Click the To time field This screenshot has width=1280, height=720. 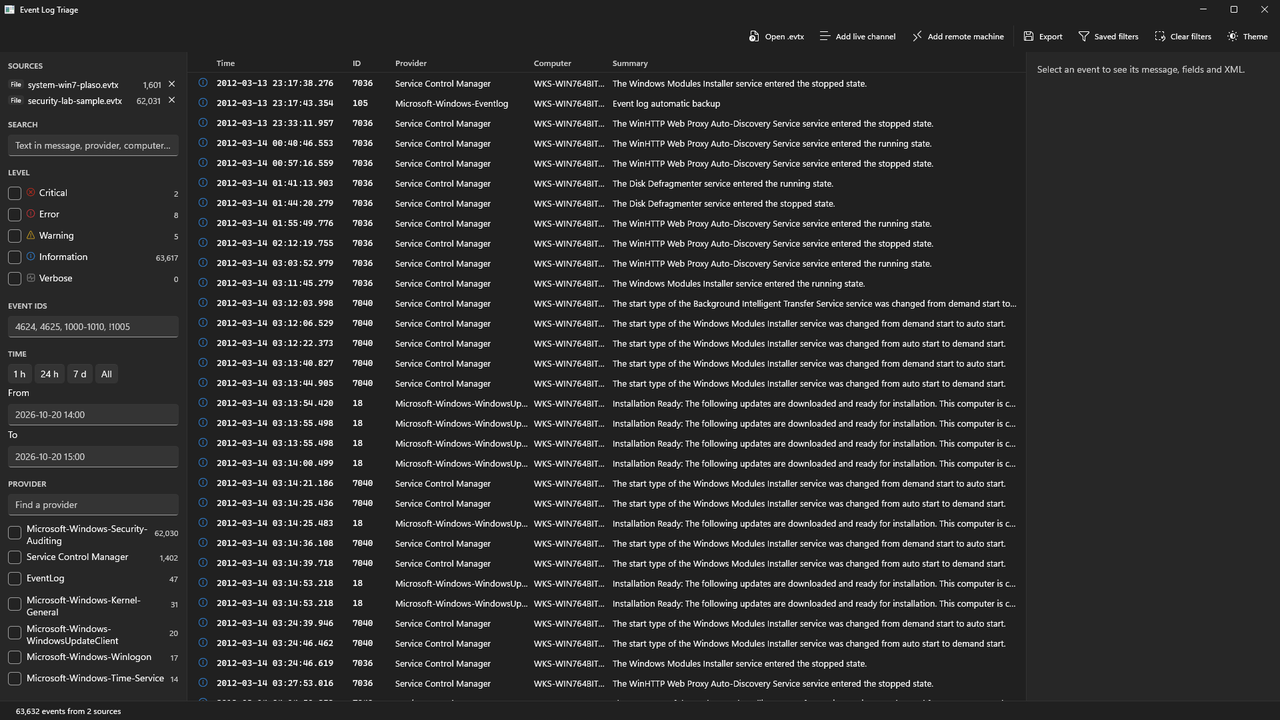click(93, 456)
